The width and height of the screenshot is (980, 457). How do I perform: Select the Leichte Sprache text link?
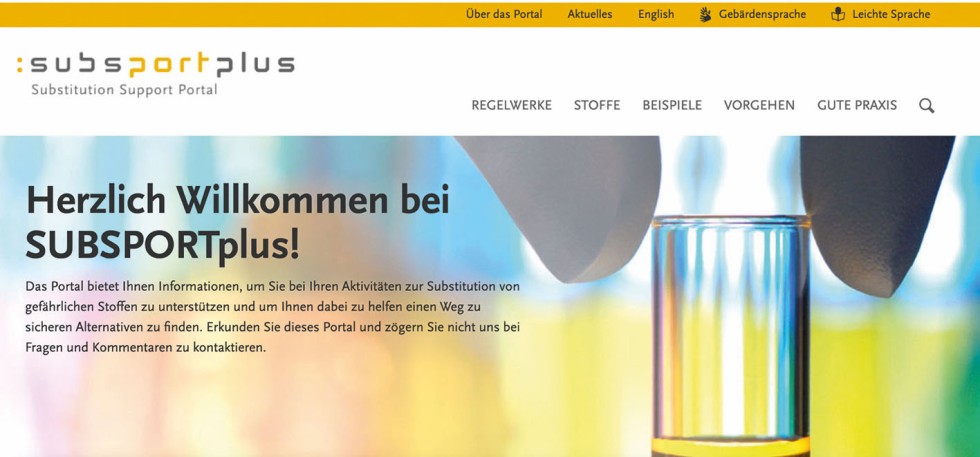point(891,14)
